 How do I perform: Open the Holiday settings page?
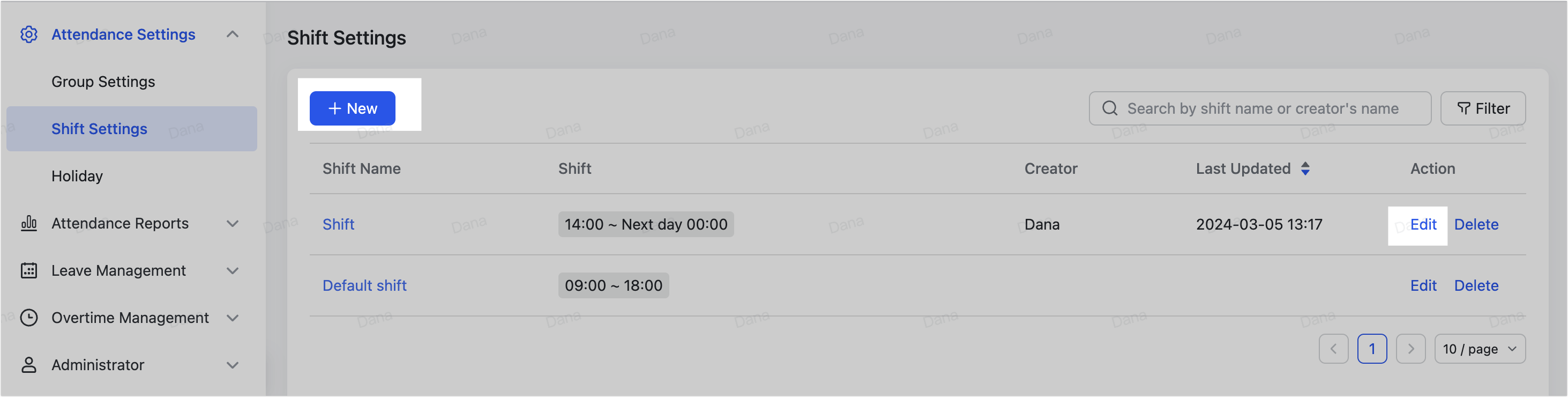pos(77,175)
